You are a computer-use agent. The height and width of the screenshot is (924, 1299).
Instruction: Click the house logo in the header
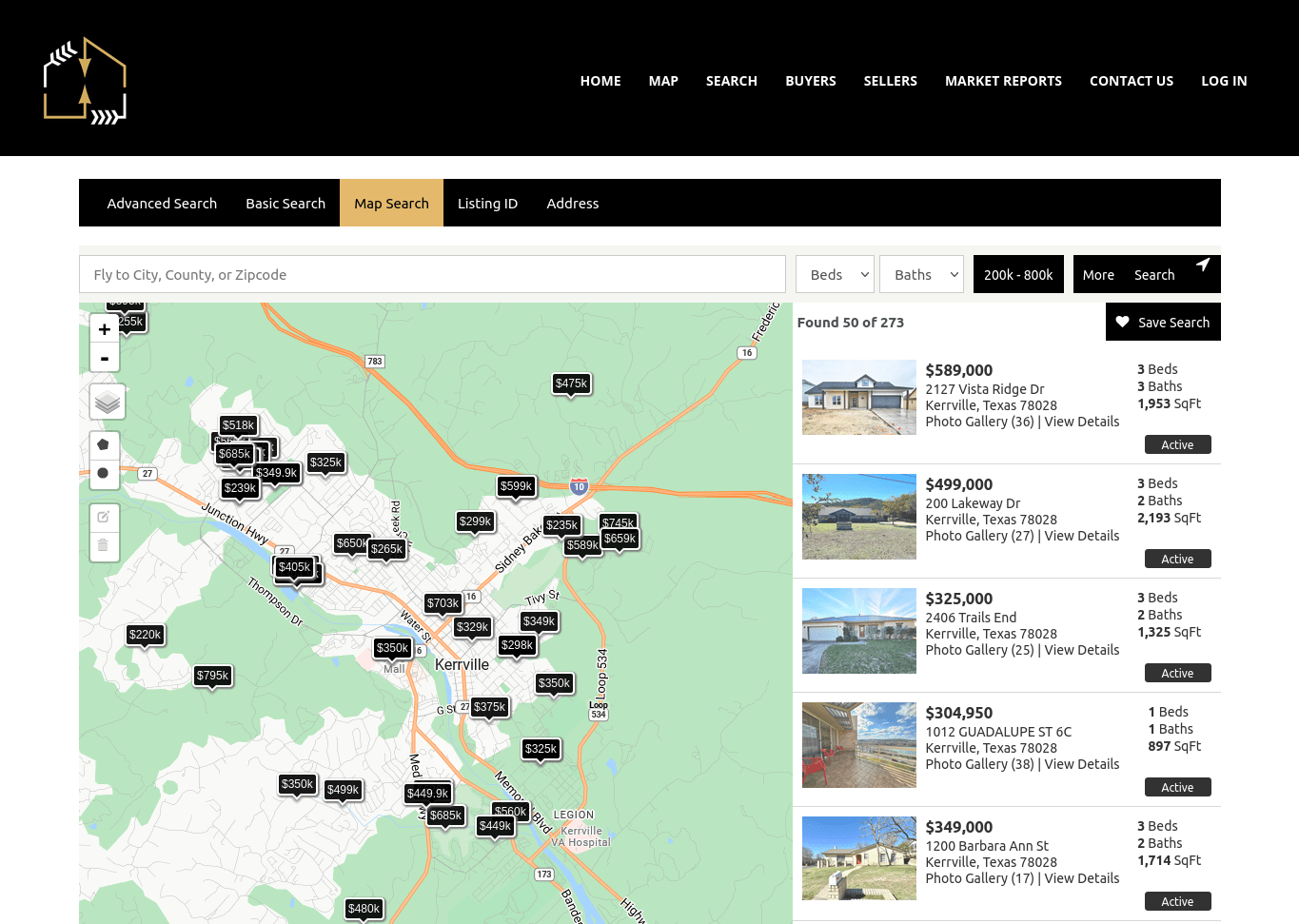pos(85,81)
